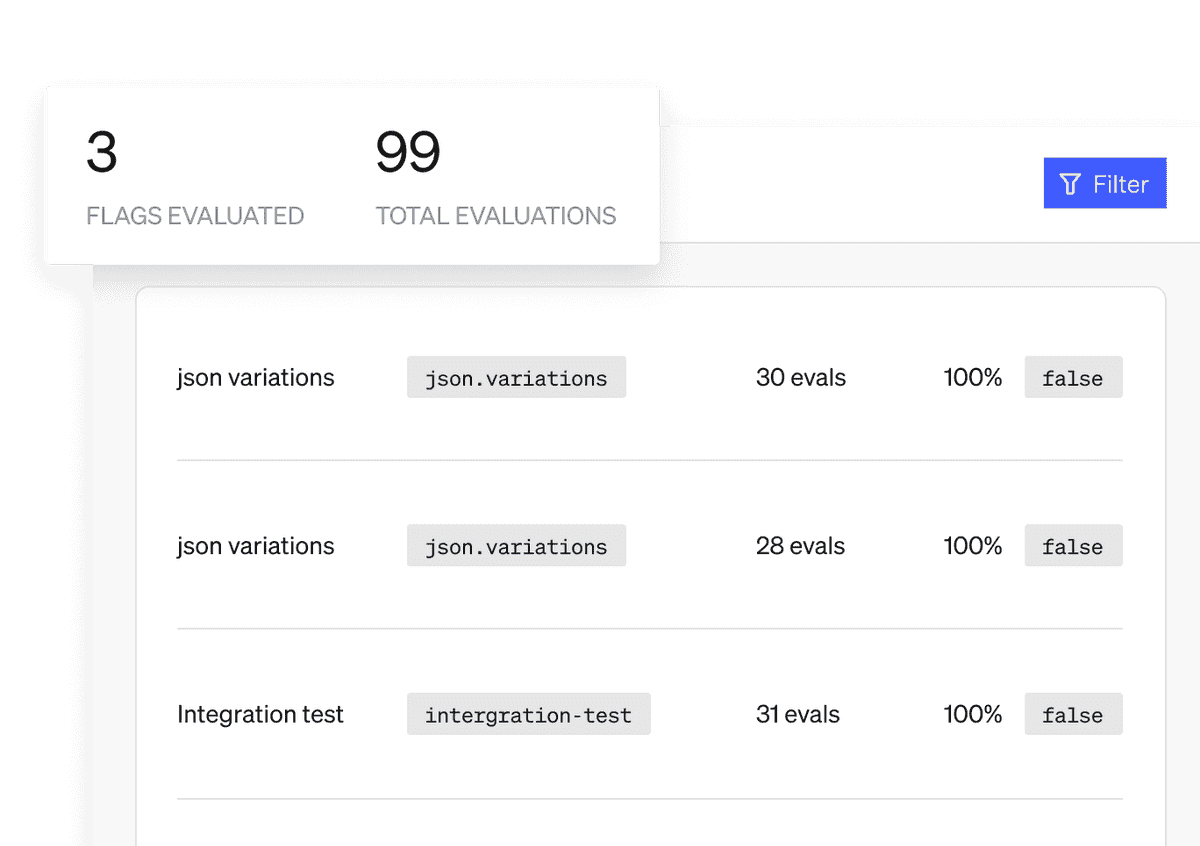
Task: Select the second json variations row name
Action: click(x=256, y=546)
